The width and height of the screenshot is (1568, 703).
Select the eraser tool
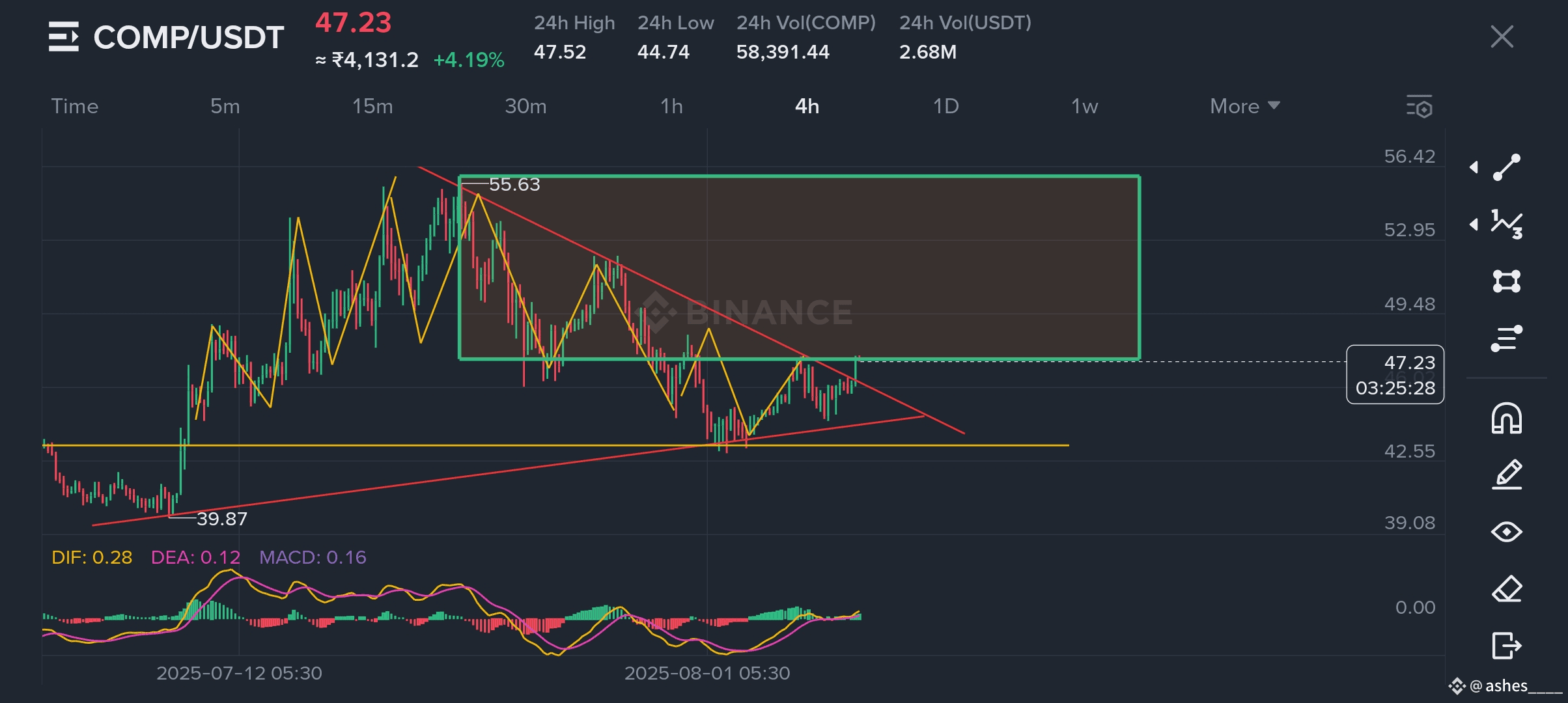[x=1506, y=589]
